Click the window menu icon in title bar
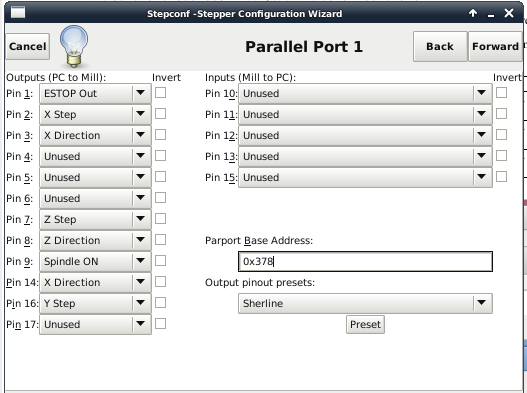The height and width of the screenshot is (393, 527). tap(18, 13)
